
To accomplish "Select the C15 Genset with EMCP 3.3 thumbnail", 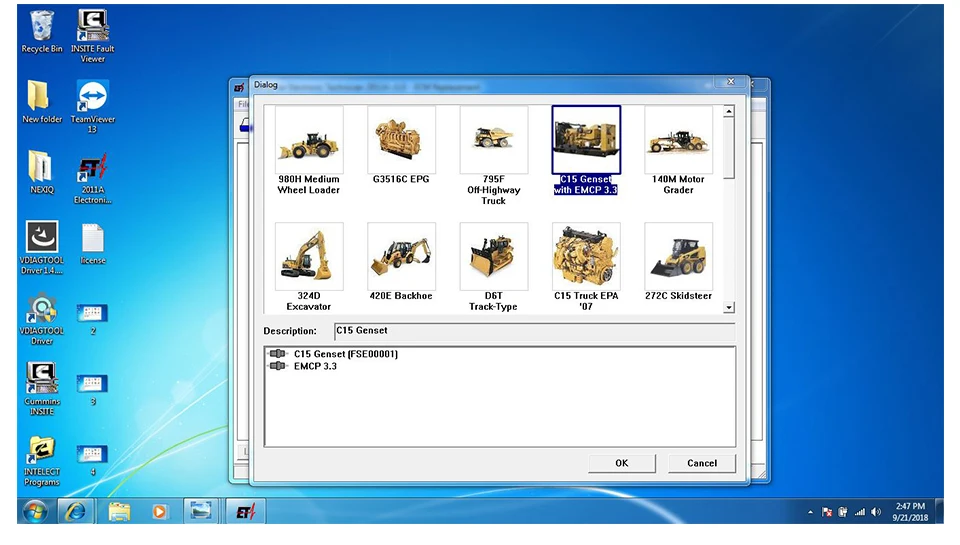I will point(586,140).
